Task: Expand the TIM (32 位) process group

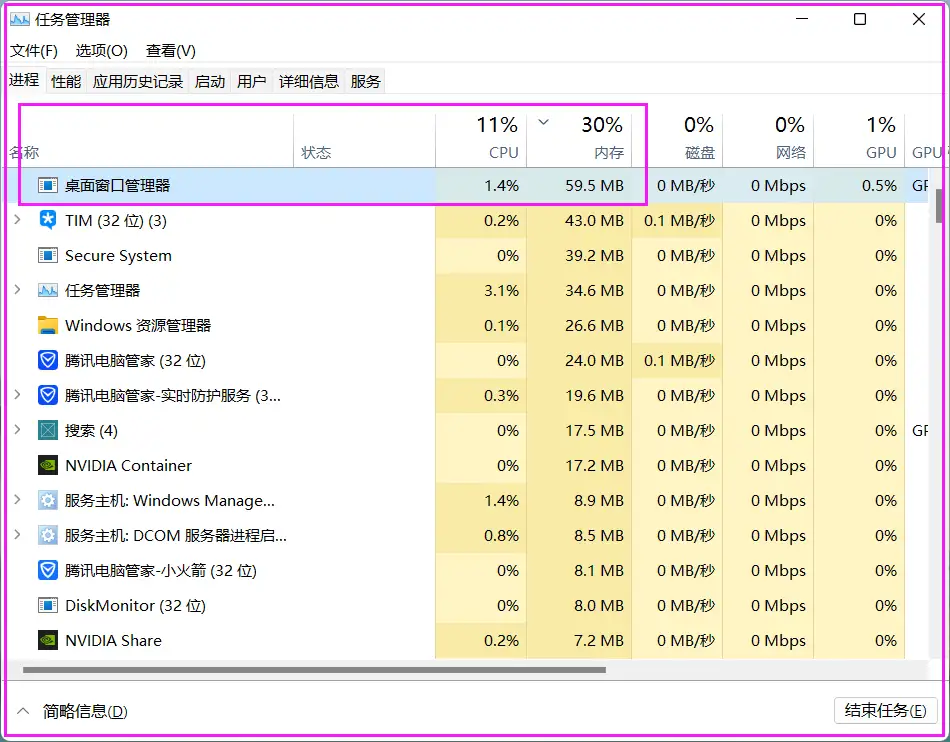Action: [x=18, y=219]
